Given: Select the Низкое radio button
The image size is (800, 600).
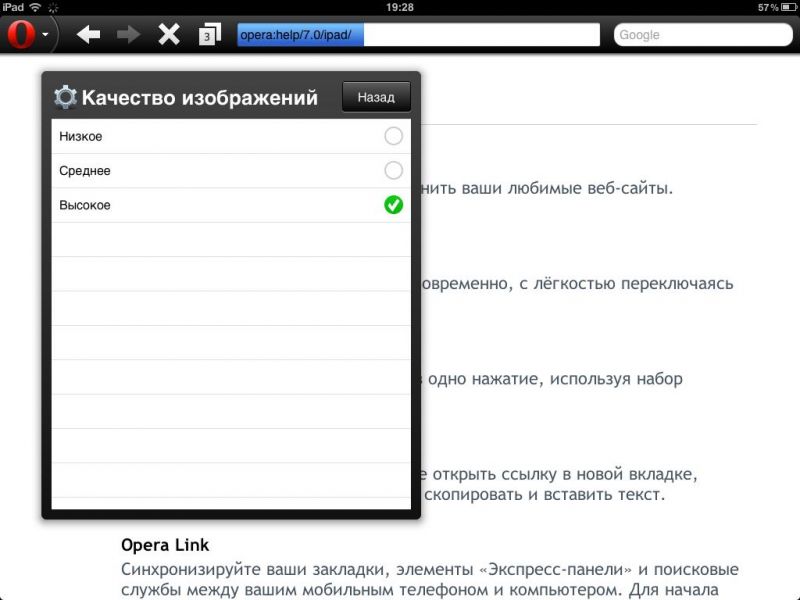Looking at the screenshot, I should tap(393, 136).
